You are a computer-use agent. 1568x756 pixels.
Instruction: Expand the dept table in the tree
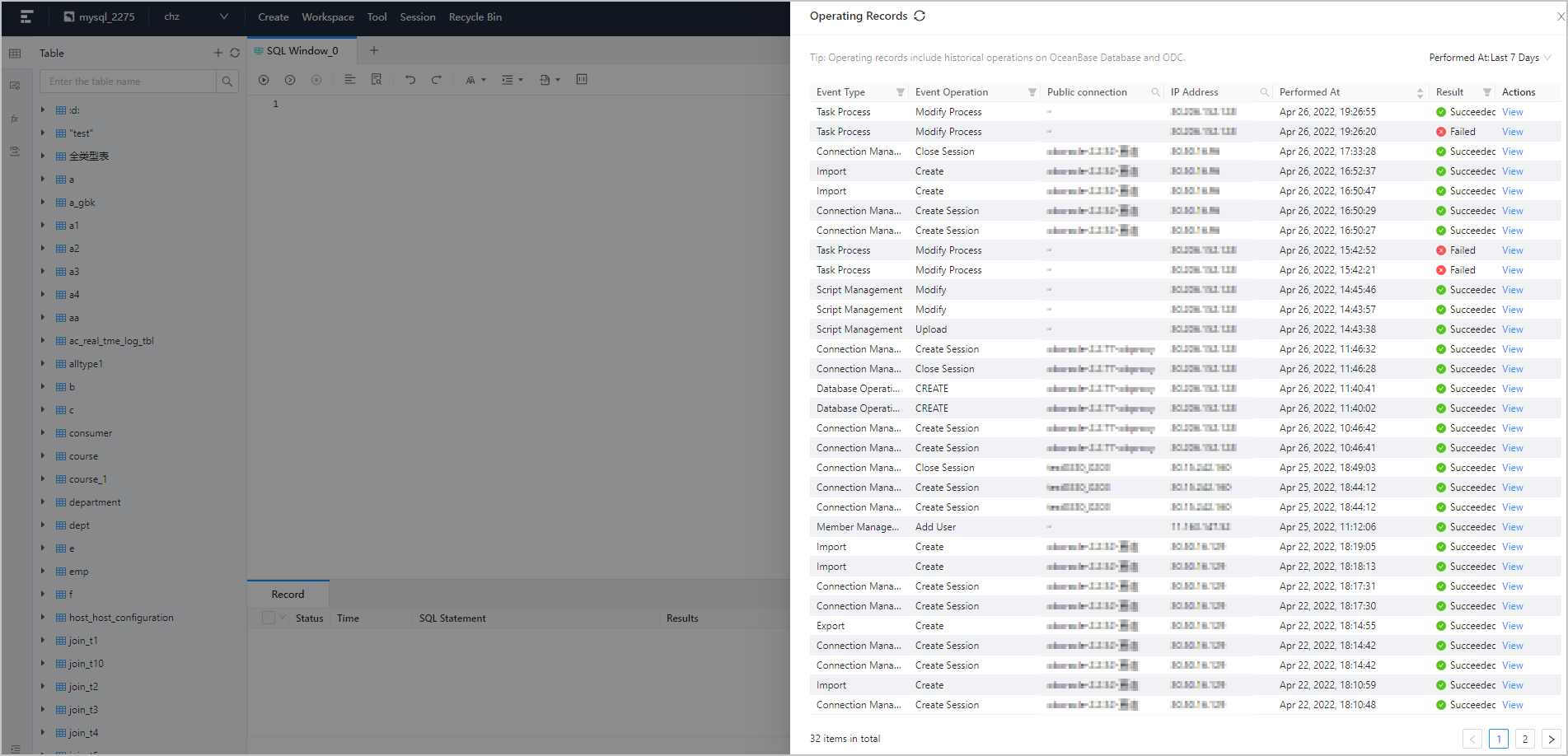click(x=43, y=525)
